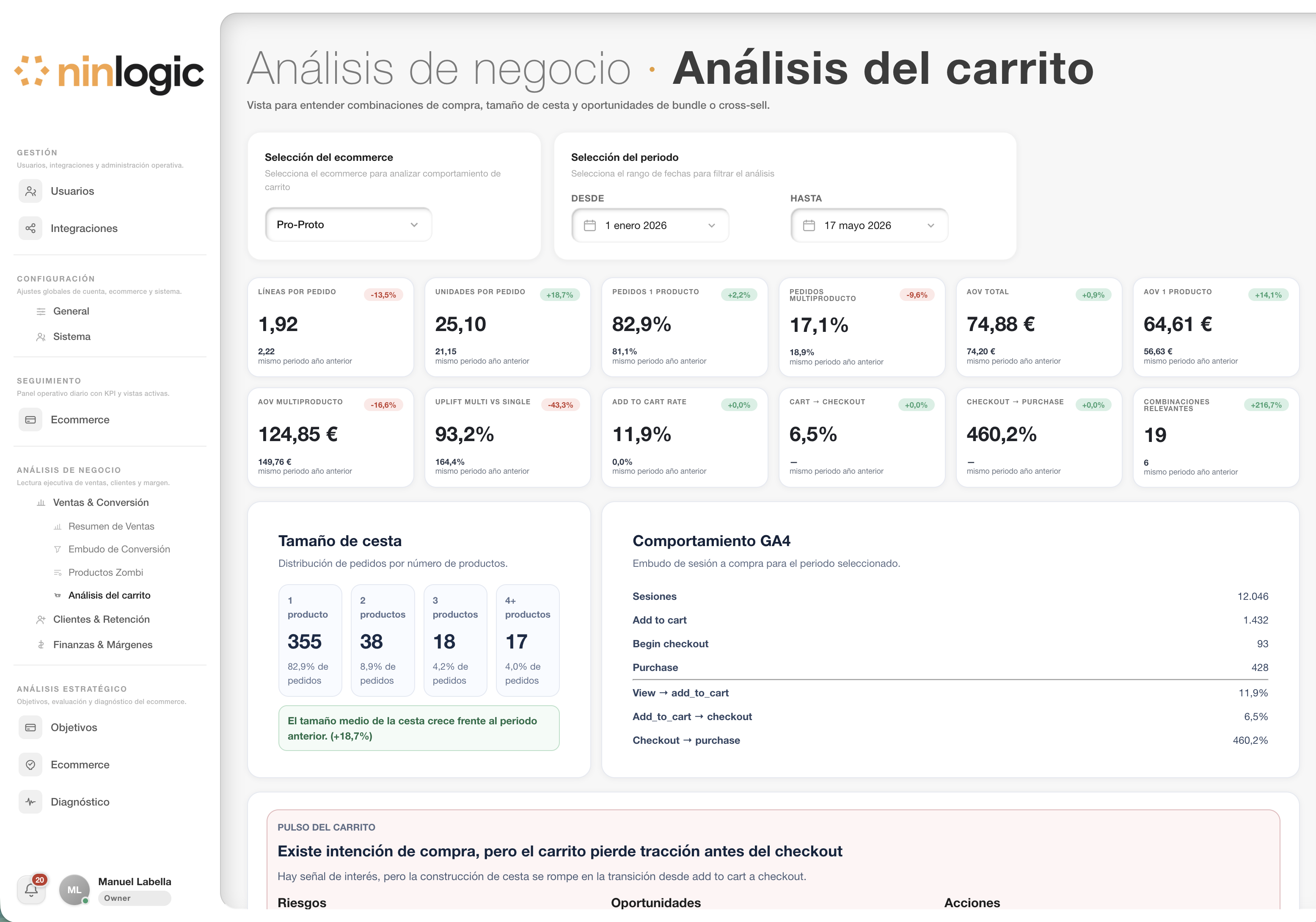Click the Embudo de Conversión funnel icon
The image size is (1316, 922).
tap(57, 549)
